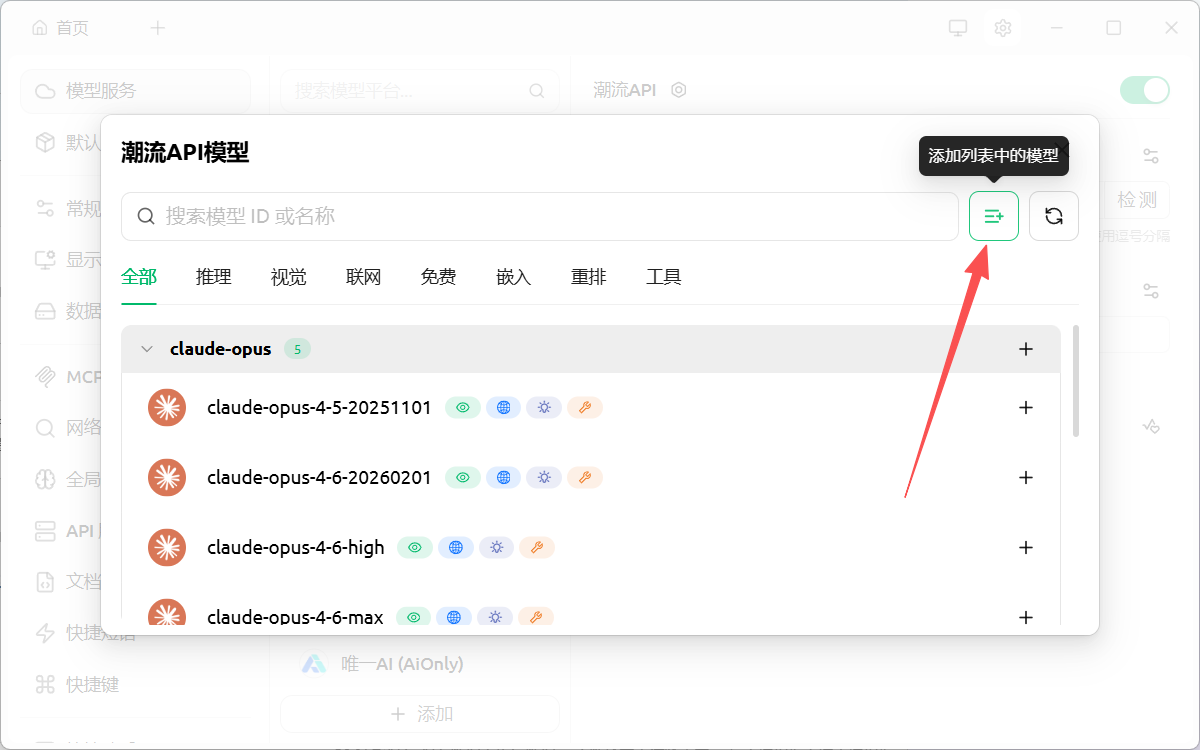
Task: Toggle the 潮流API provider switch
Action: point(1144,90)
